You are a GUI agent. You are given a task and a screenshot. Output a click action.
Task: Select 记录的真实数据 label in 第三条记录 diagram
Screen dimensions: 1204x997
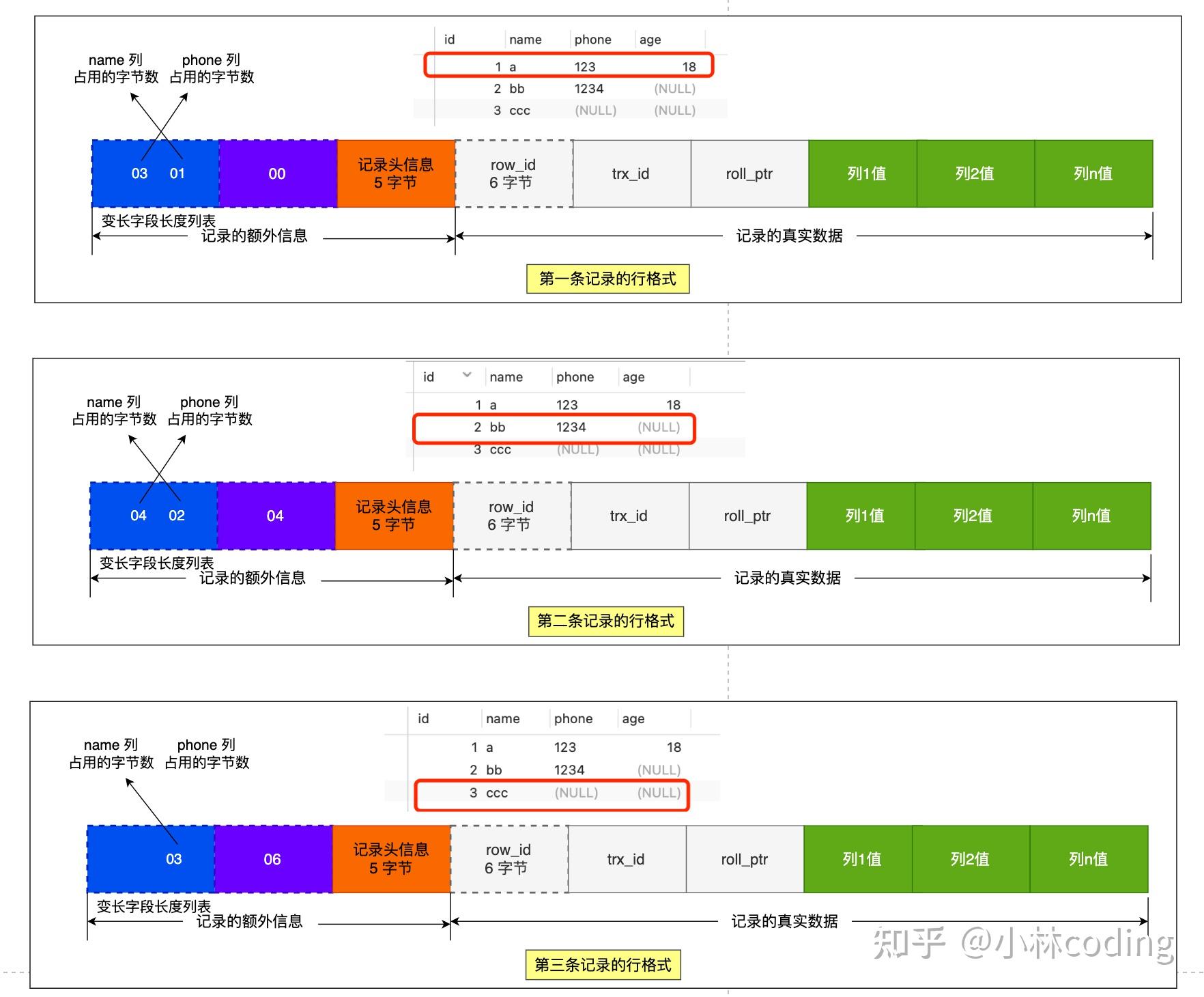[x=785, y=921]
